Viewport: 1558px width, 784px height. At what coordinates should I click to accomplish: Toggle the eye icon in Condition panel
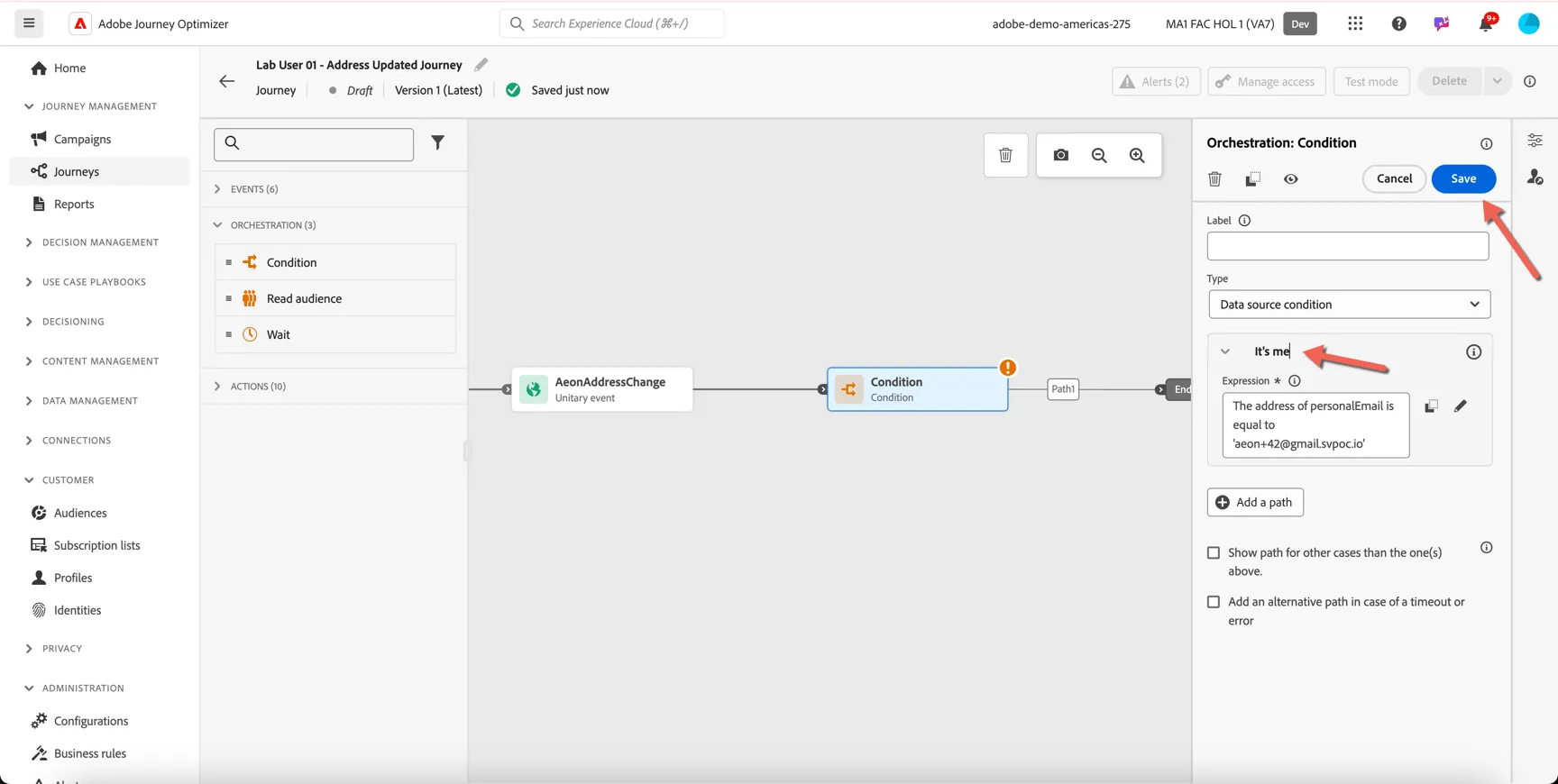point(1291,178)
